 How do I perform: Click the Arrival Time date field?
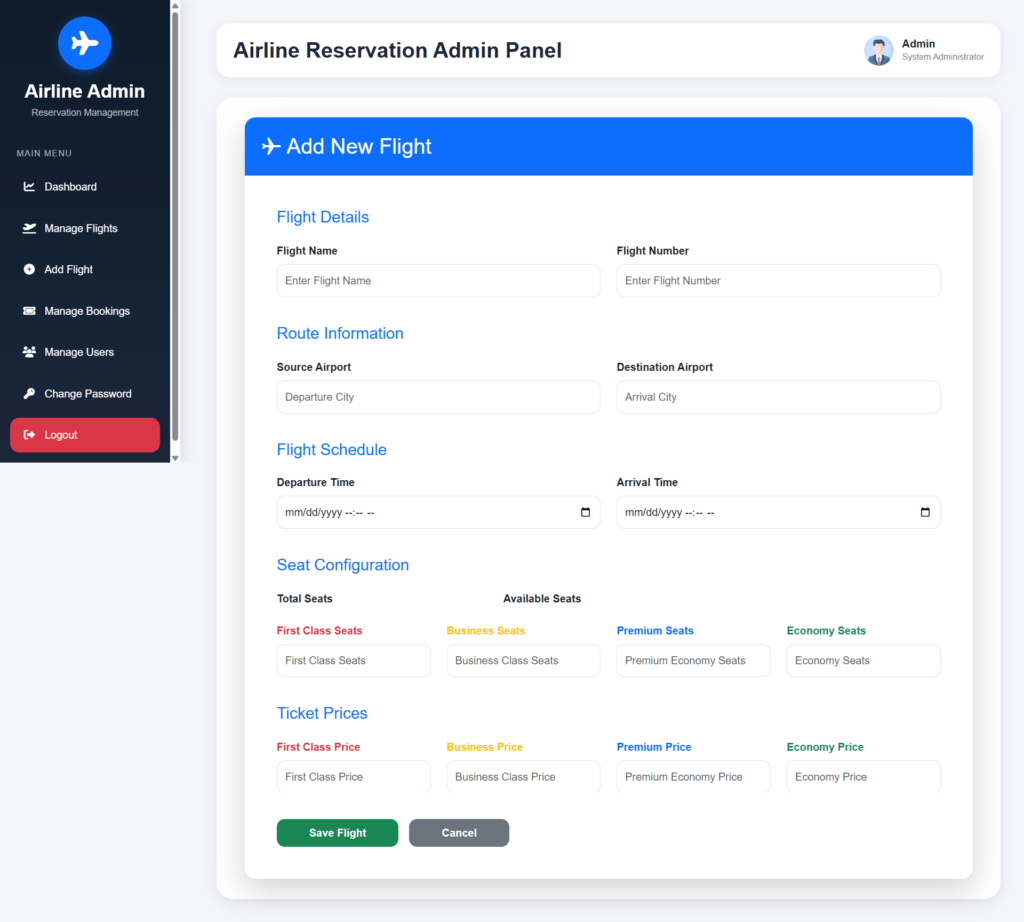pyautogui.click(x=778, y=513)
